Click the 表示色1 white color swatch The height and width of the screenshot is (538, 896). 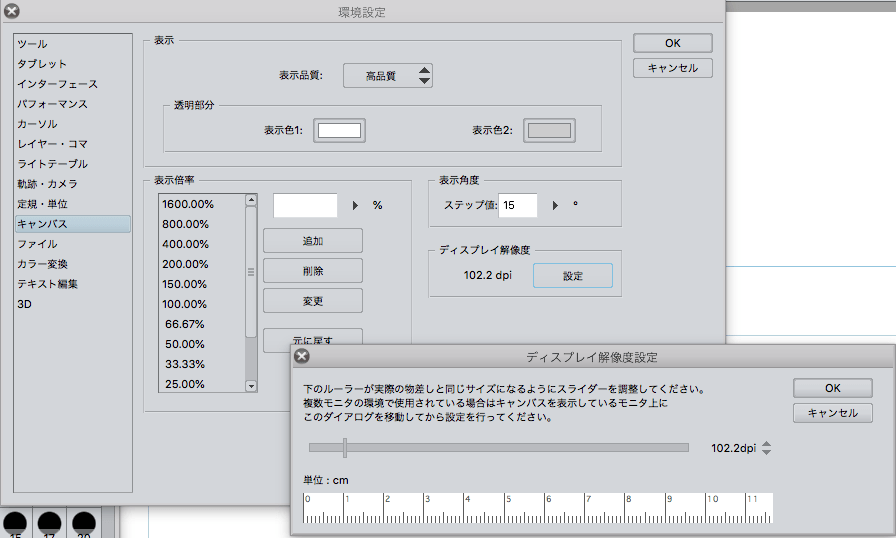pyautogui.click(x=339, y=130)
